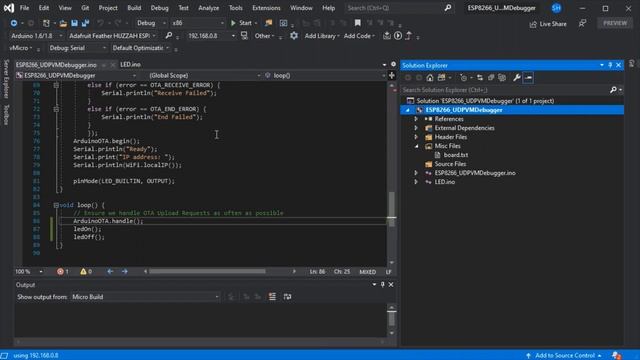Viewport: 640px width, 360px height.
Task: Click the previous issue left arrow
Action: tap(110, 271)
